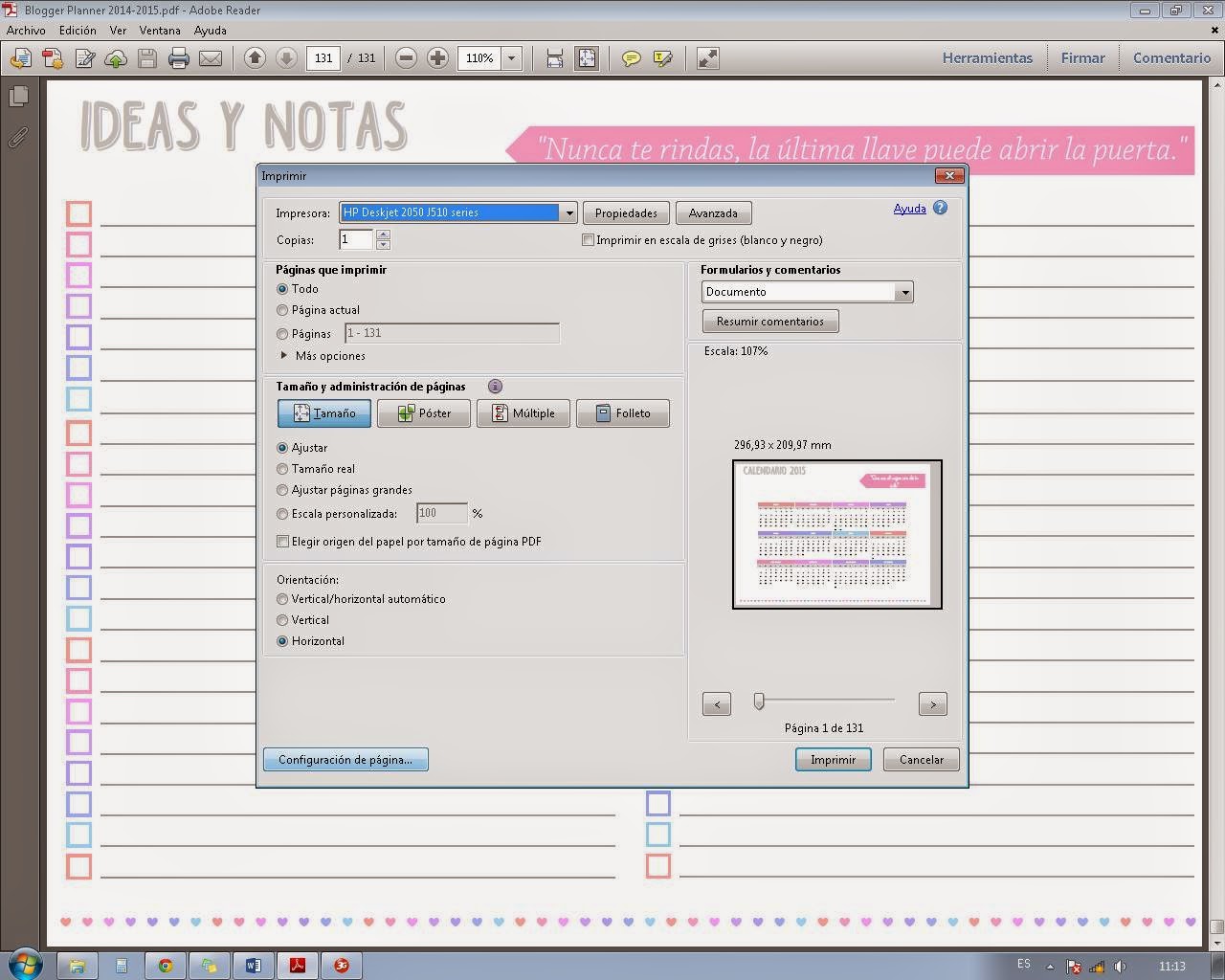
Task: Click the next preview page arrow button
Action: point(933,704)
